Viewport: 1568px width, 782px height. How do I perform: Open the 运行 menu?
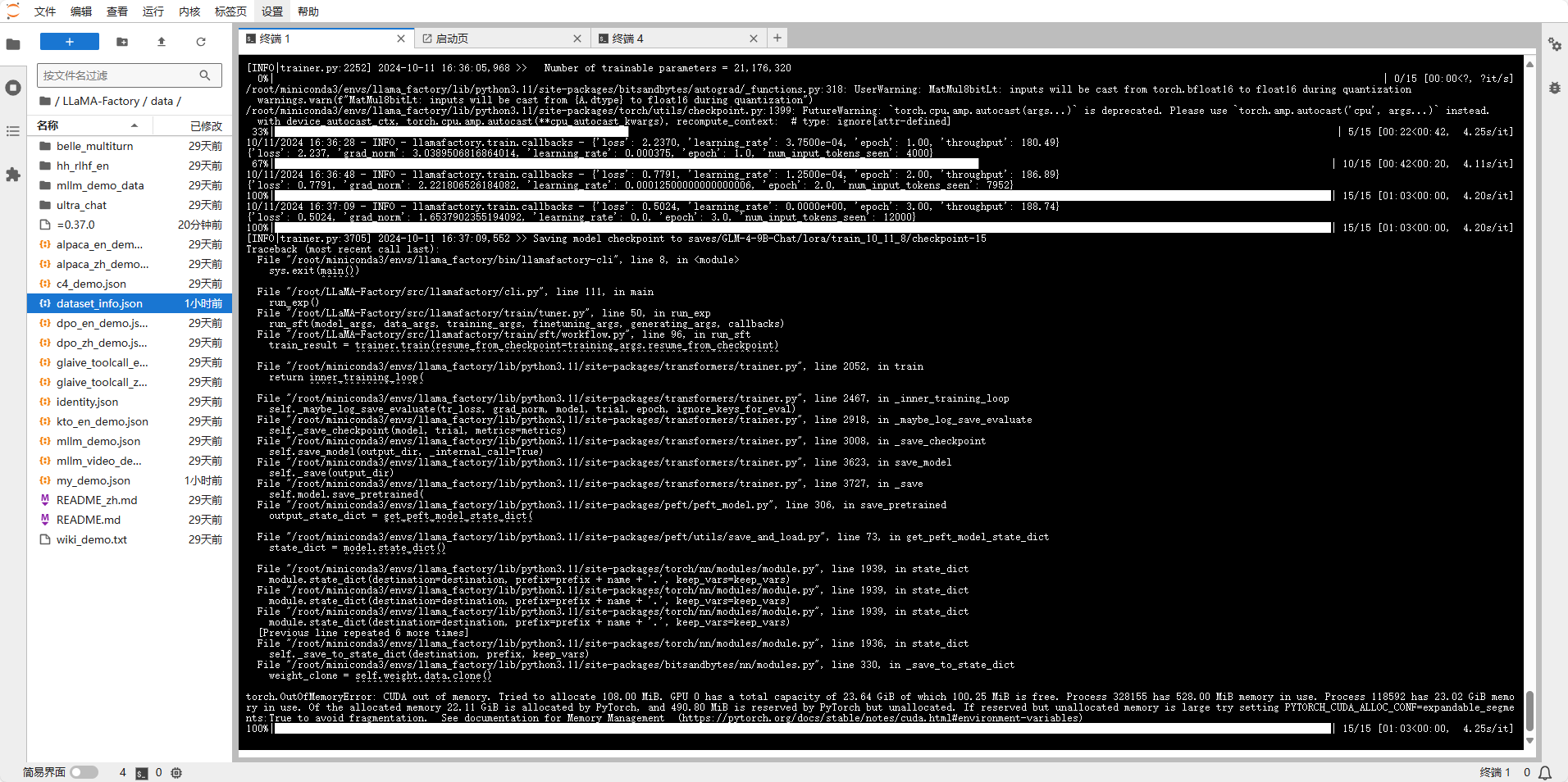pos(153,11)
